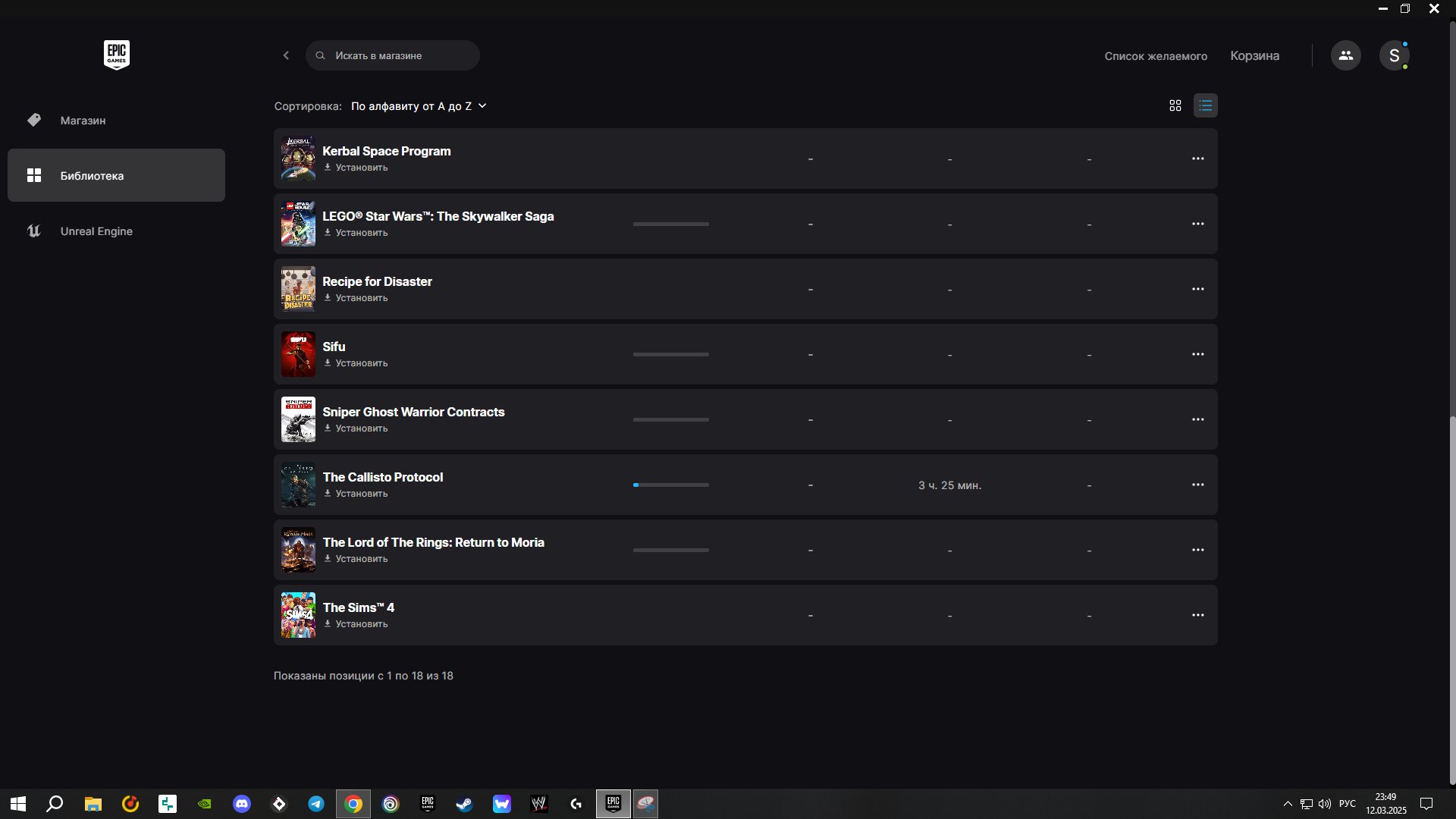Open the Unreal Engine section
The height and width of the screenshot is (819, 1456).
(x=116, y=231)
